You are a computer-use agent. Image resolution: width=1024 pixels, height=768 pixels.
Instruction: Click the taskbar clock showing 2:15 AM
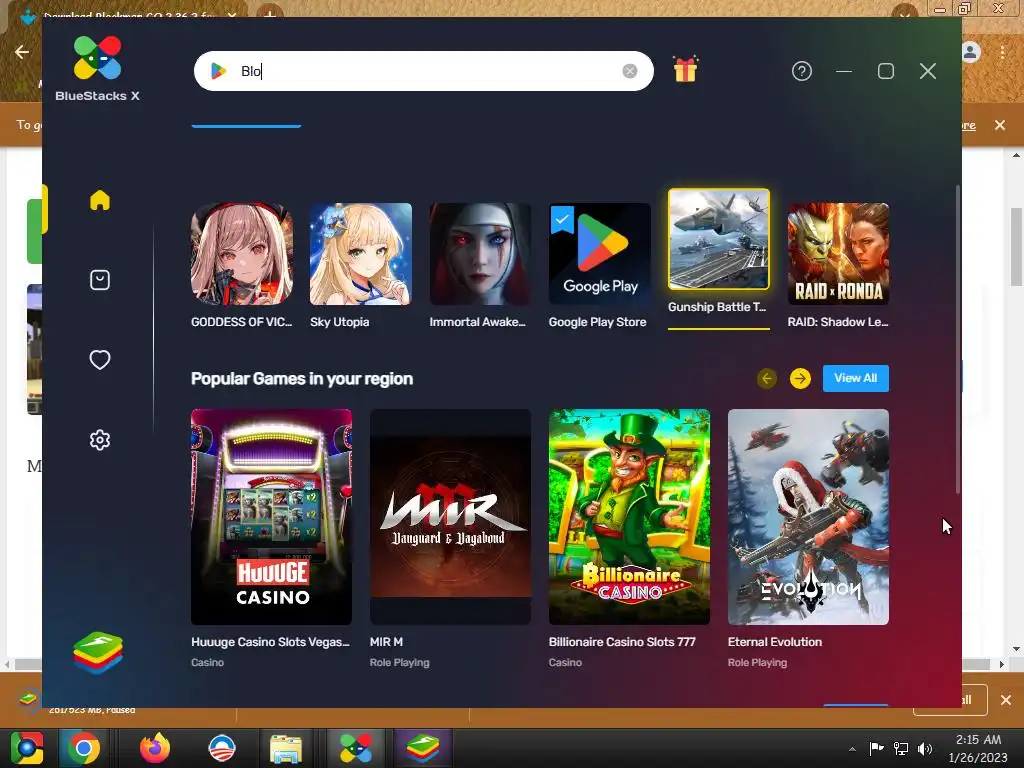(978, 748)
